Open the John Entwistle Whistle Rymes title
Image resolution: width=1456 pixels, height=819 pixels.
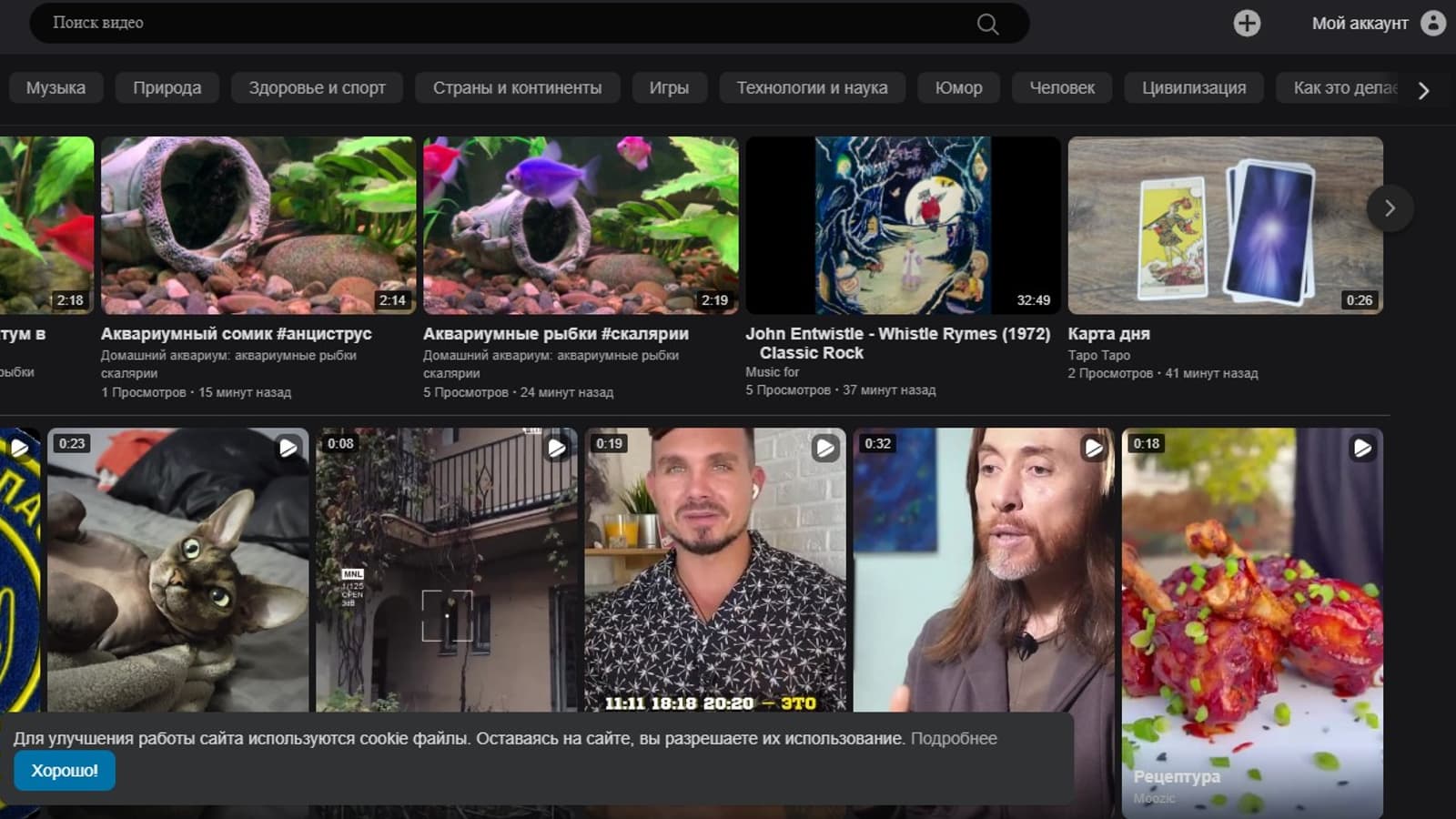point(898,343)
